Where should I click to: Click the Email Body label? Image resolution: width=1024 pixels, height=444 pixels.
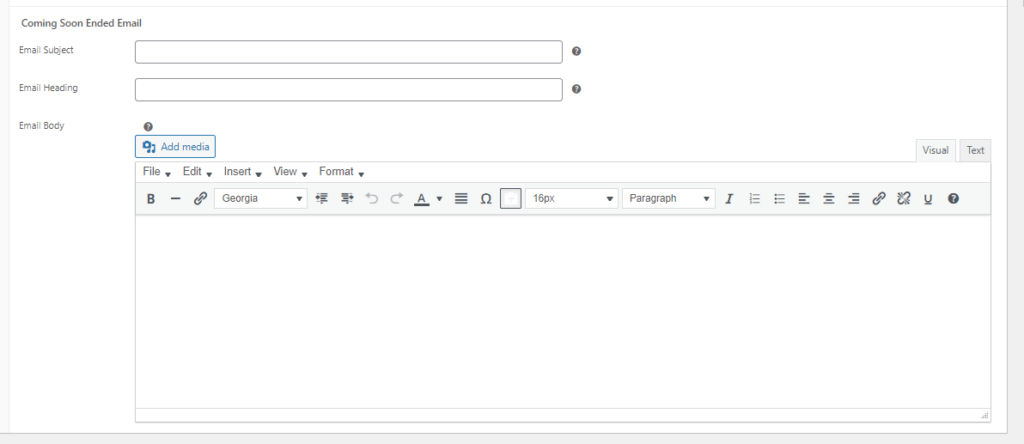[42, 126]
